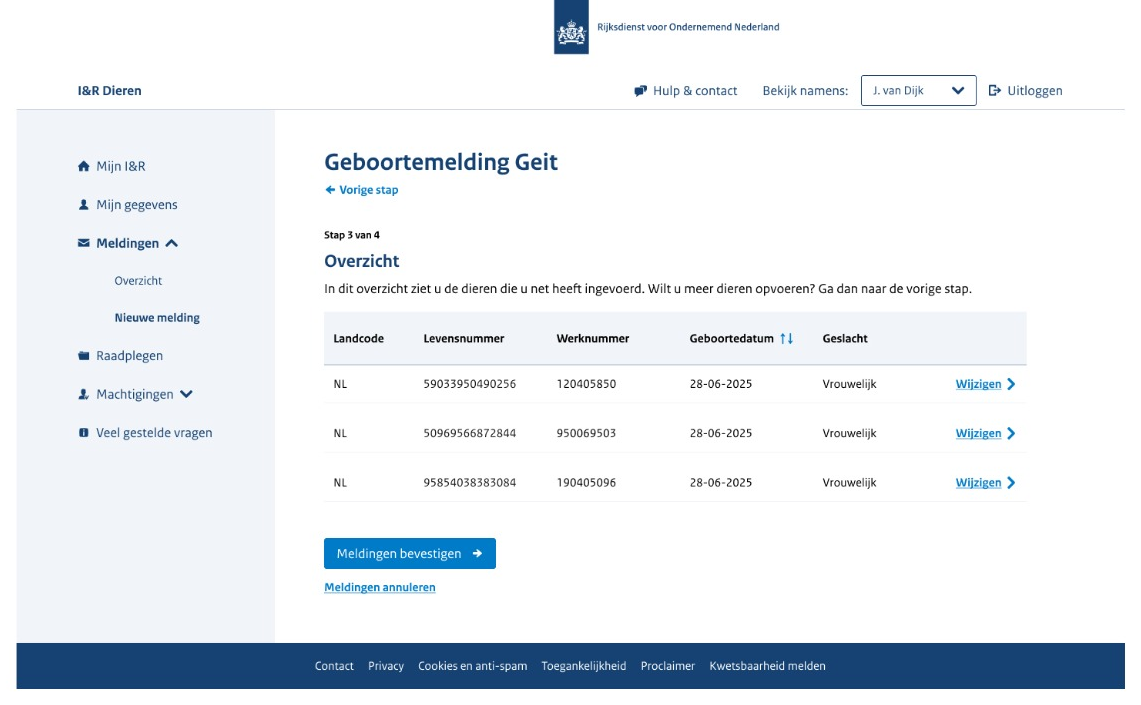Click the Meldingen annuleren link
The width and height of the screenshot is (1141, 705).
pos(380,587)
